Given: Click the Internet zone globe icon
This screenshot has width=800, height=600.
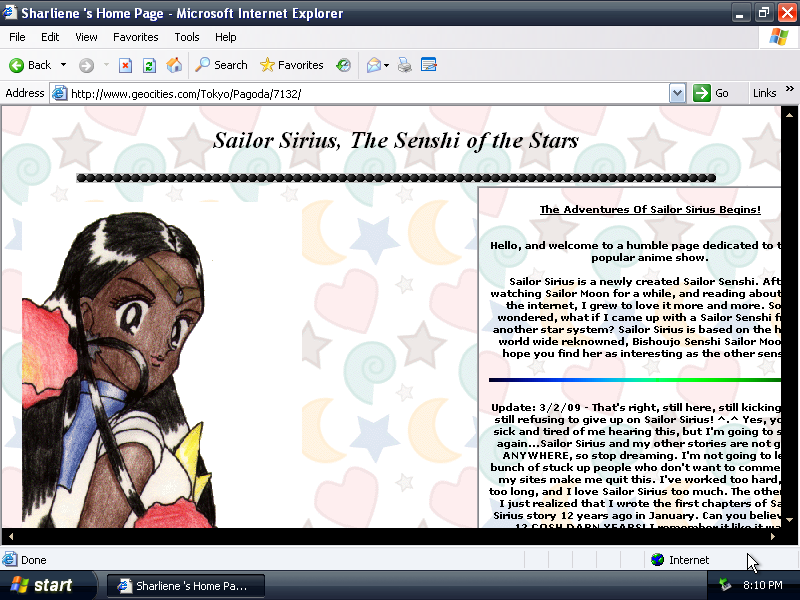Looking at the screenshot, I should coord(657,560).
